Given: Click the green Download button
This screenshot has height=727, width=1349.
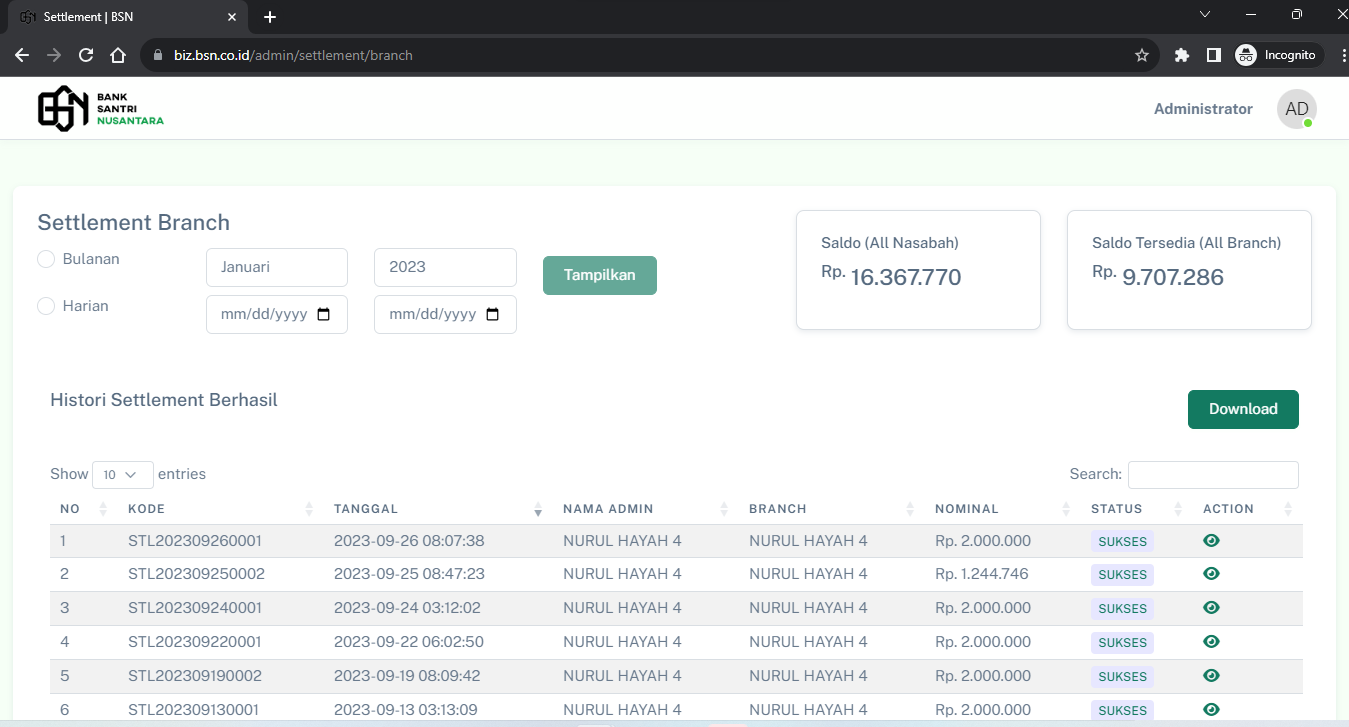Looking at the screenshot, I should tap(1242, 409).
